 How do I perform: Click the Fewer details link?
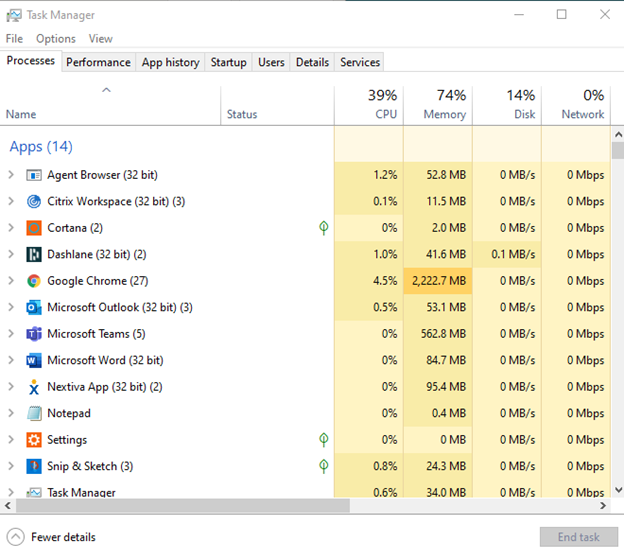click(x=63, y=537)
